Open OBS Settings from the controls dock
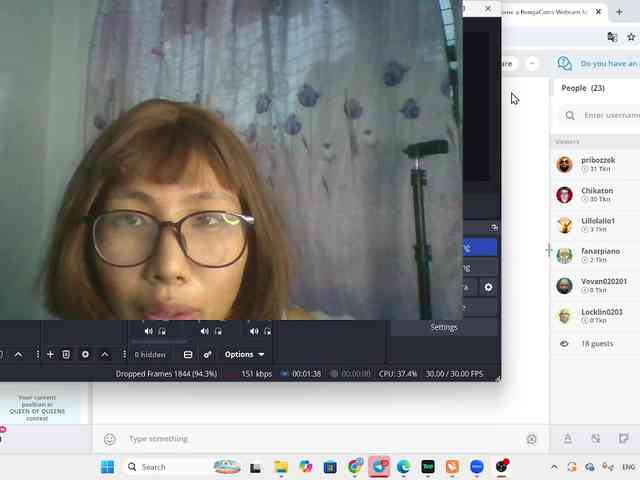This screenshot has height=480, width=640. pos(444,327)
